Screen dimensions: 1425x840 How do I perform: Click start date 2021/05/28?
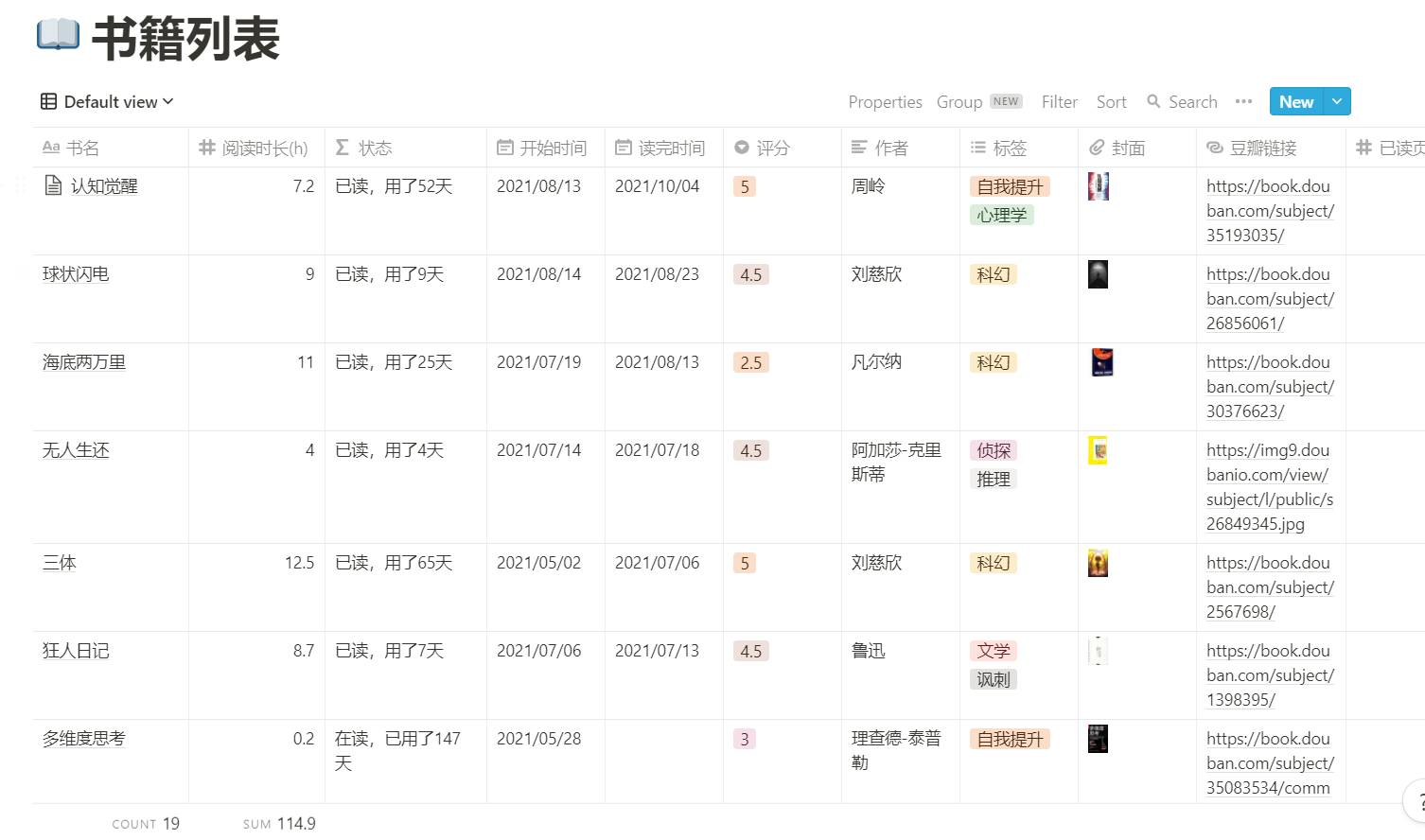point(539,739)
